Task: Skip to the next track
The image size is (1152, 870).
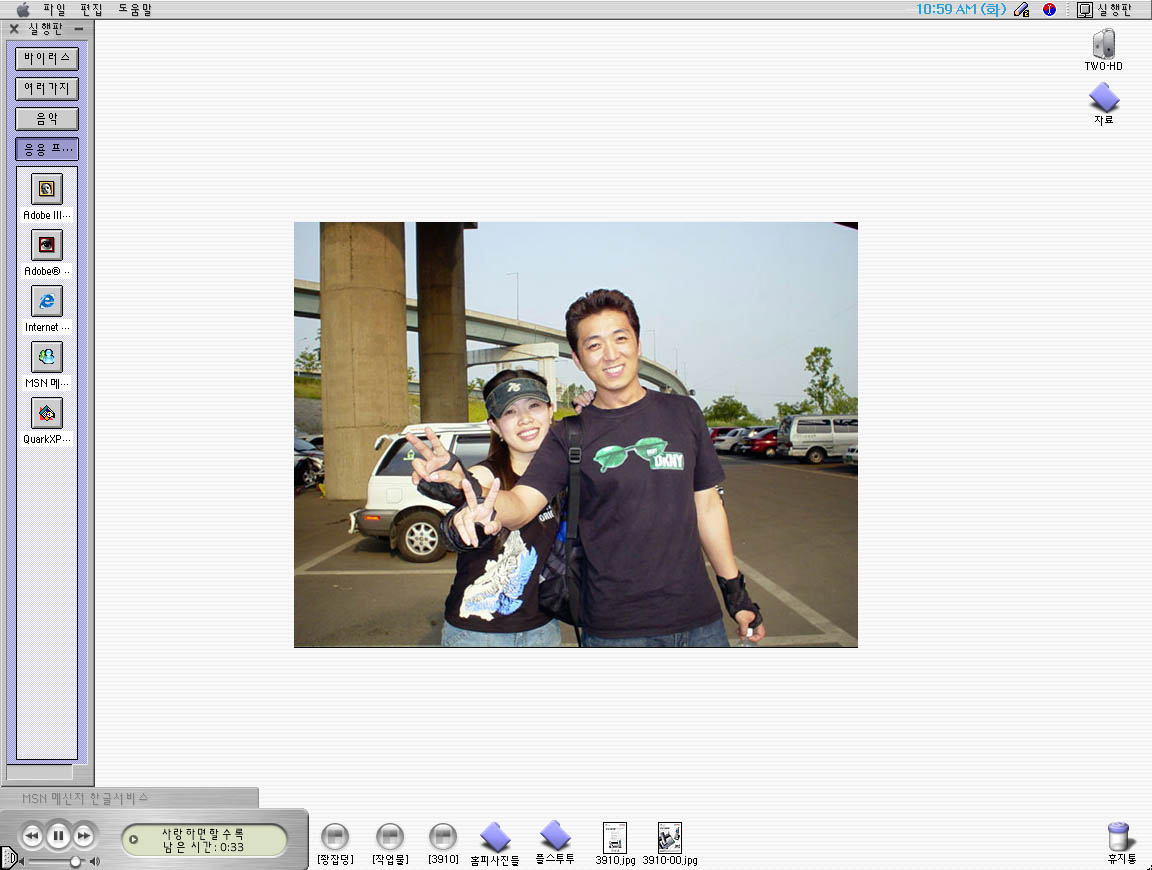Action: pyautogui.click(x=85, y=835)
